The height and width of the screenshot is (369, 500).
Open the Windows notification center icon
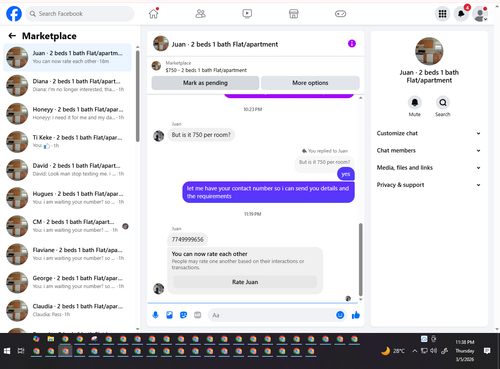[x=487, y=351]
